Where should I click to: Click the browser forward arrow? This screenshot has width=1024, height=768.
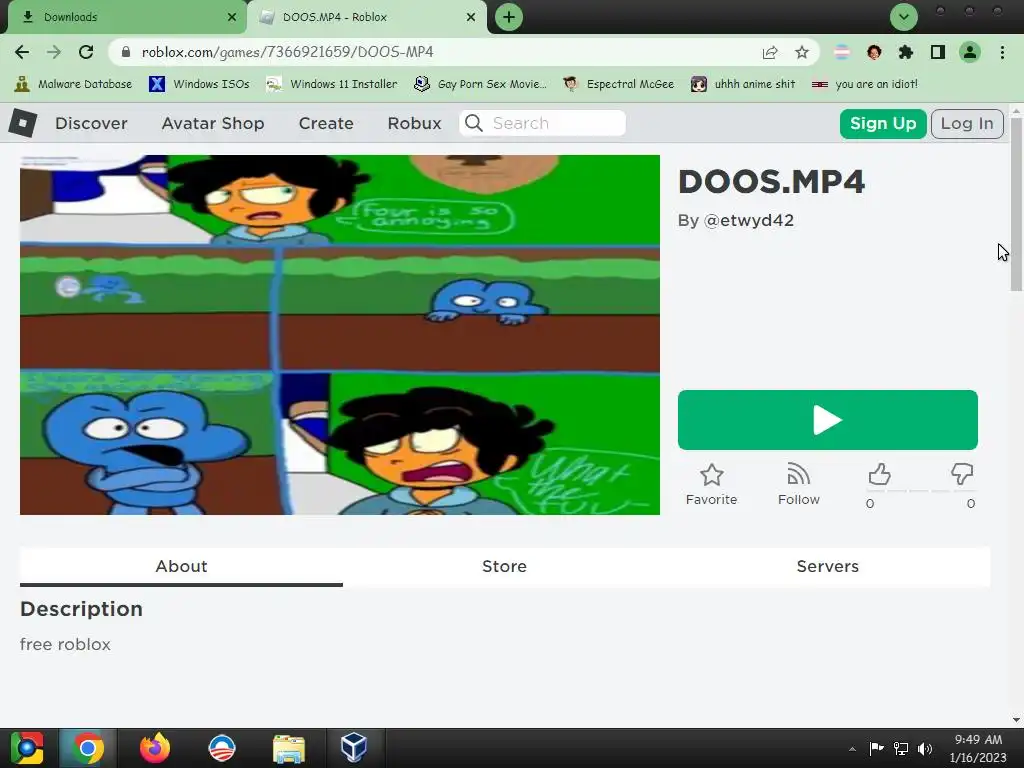(x=54, y=52)
